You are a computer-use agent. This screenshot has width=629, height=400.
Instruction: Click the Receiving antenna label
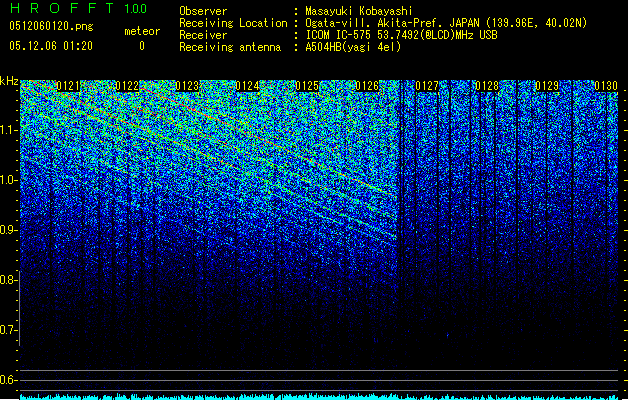click(230, 47)
